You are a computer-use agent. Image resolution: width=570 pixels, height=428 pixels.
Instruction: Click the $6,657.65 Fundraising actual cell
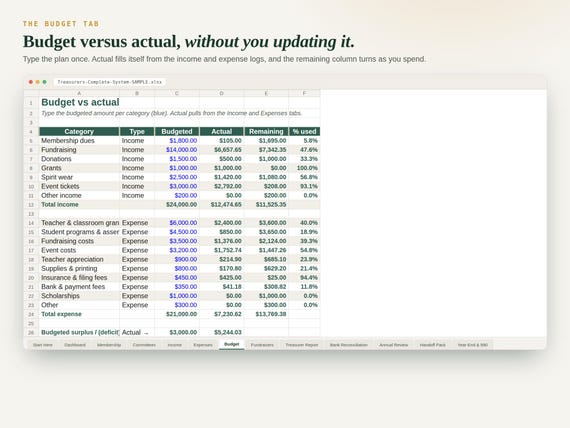pyautogui.click(x=222, y=150)
